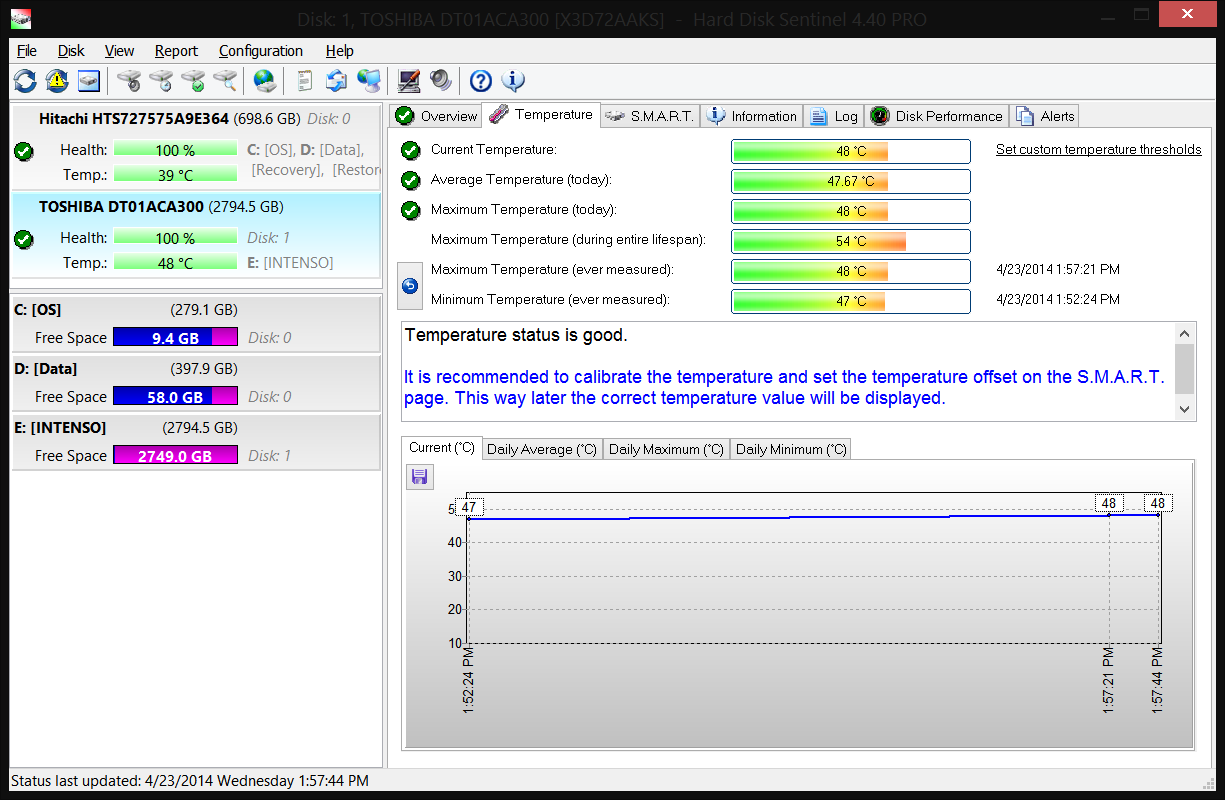1225x800 pixels.
Task: Open the File menu
Action: tap(27, 51)
